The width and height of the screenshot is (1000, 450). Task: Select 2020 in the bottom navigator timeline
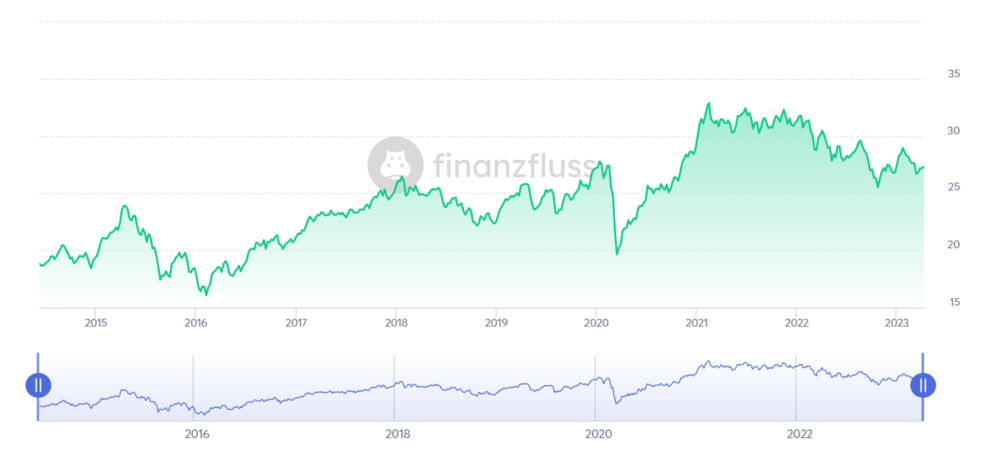coord(598,434)
